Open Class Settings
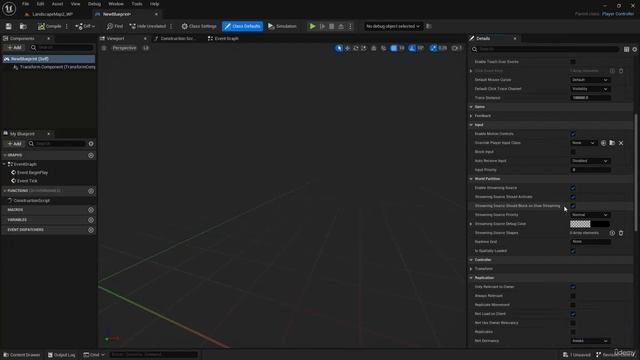Image resolution: width=640 pixels, height=360 pixels. coord(199,26)
